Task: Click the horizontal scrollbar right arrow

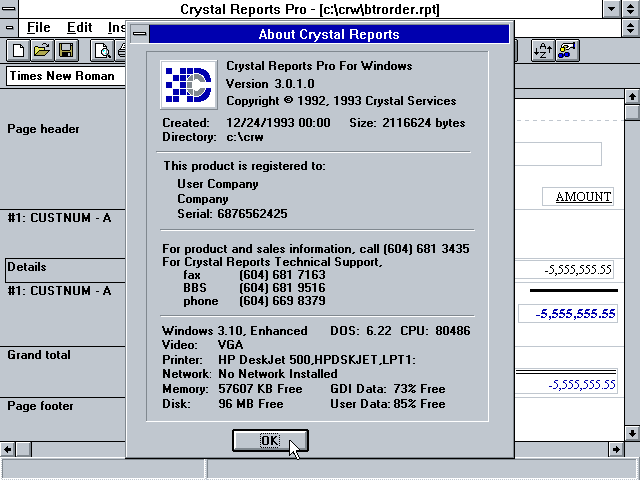Action: (x=616, y=449)
